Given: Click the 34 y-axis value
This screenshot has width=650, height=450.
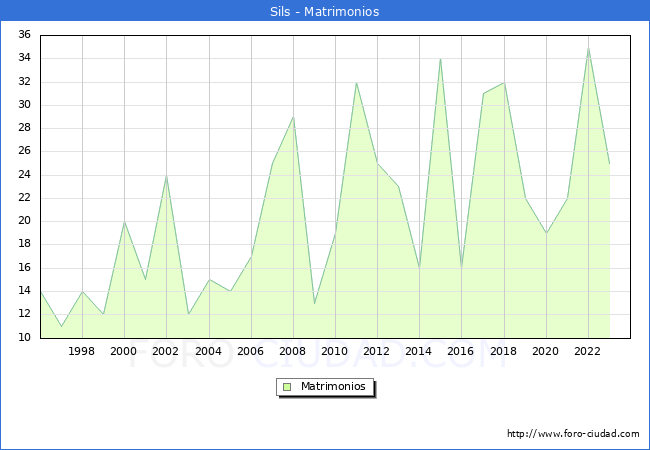Looking at the screenshot, I should tap(24, 58).
